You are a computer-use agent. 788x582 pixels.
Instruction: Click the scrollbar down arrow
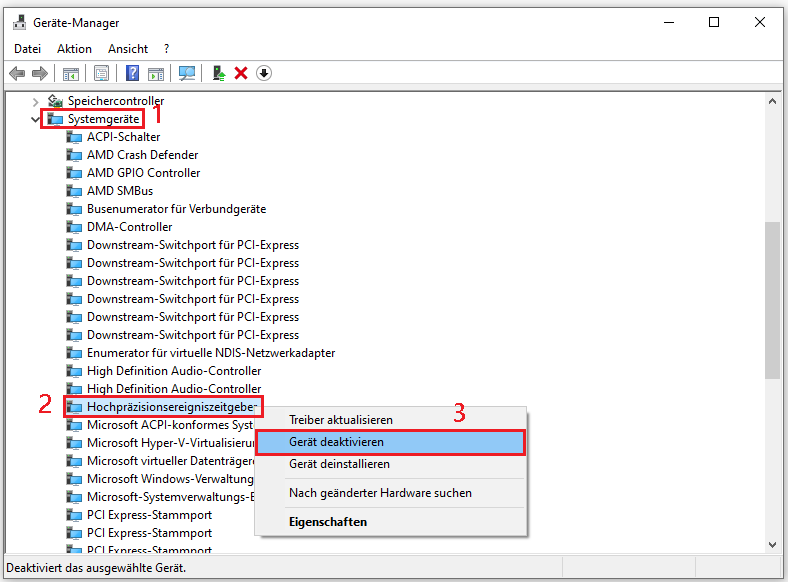coord(772,545)
